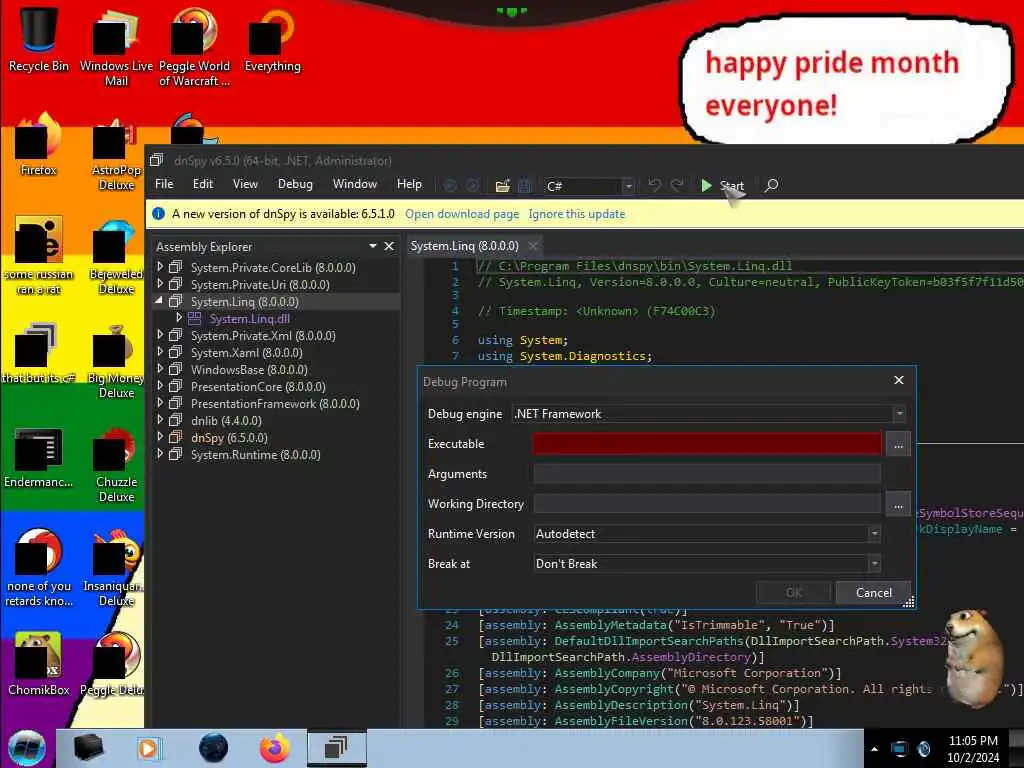Select the System.Linq (8.0.0.0) document tab
Viewport: 1024px width, 768px height.
coord(464,246)
